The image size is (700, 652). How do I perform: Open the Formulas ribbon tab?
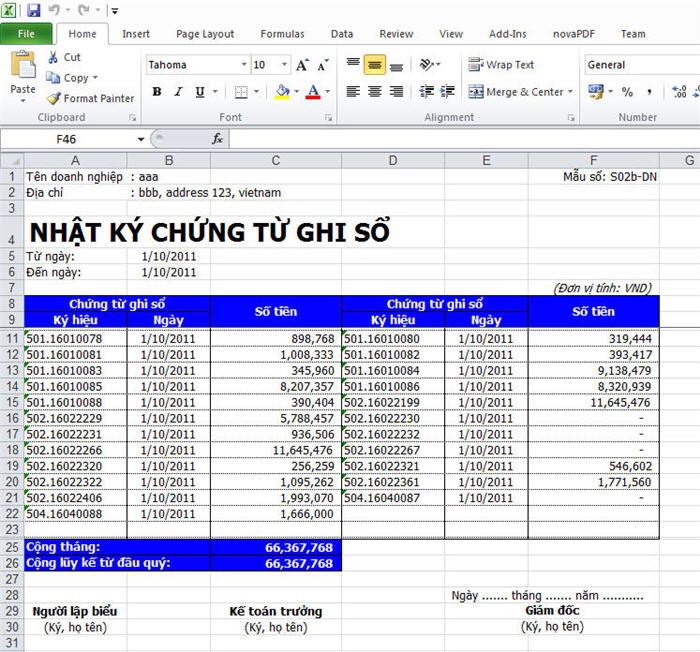[282, 34]
